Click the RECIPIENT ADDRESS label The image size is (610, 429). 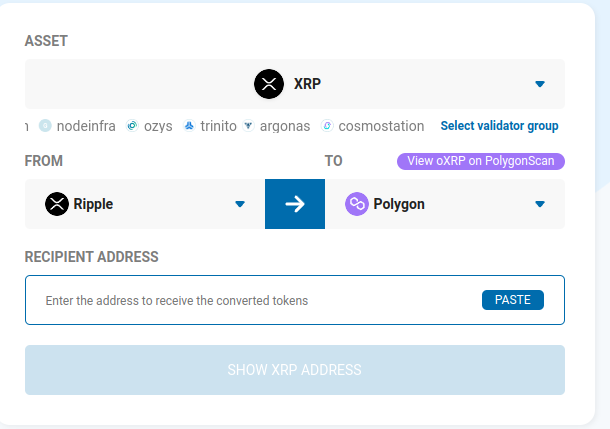[x=91, y=257]
